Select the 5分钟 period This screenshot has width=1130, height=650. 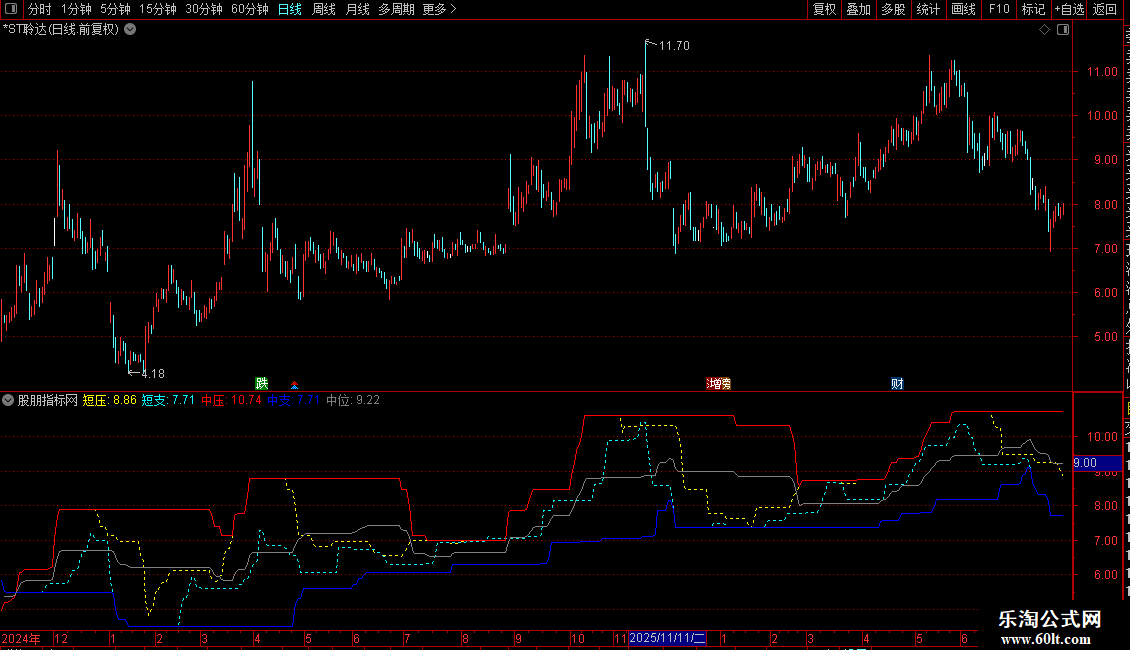click(x=115, y=9)
